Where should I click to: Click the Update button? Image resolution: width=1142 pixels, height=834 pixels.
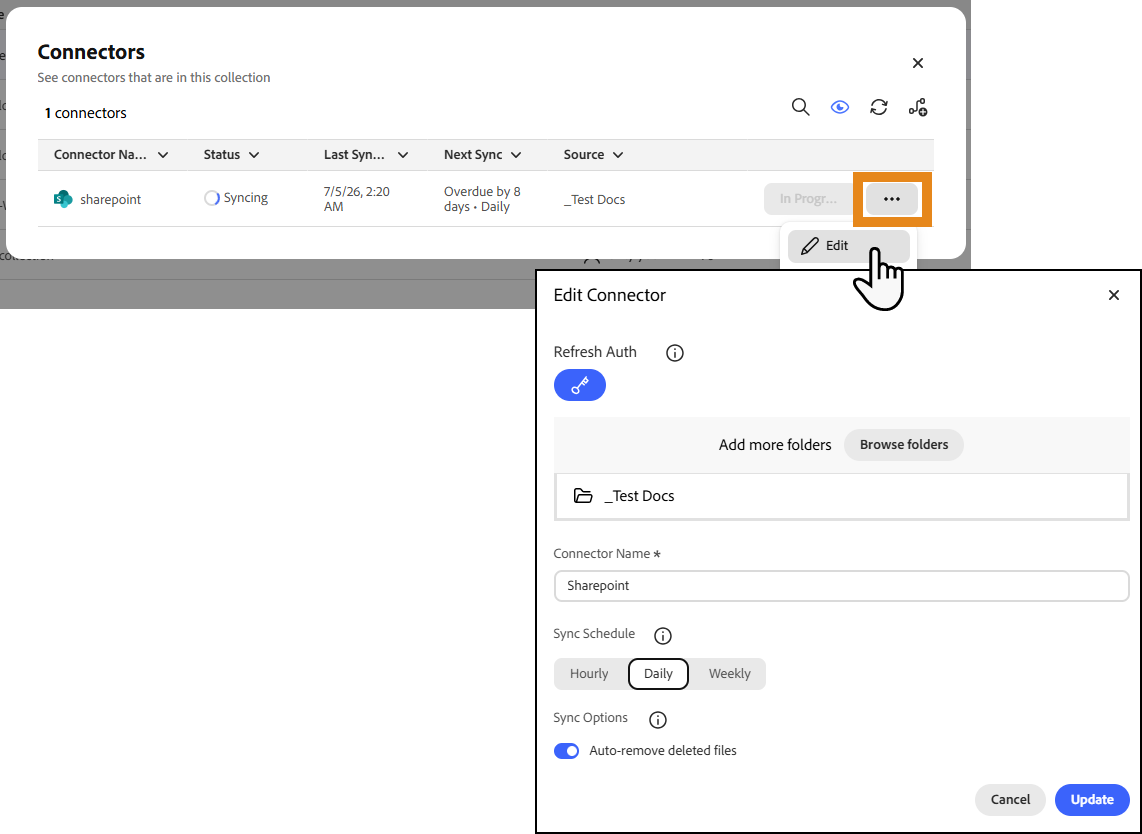[x=1092, y=800]
